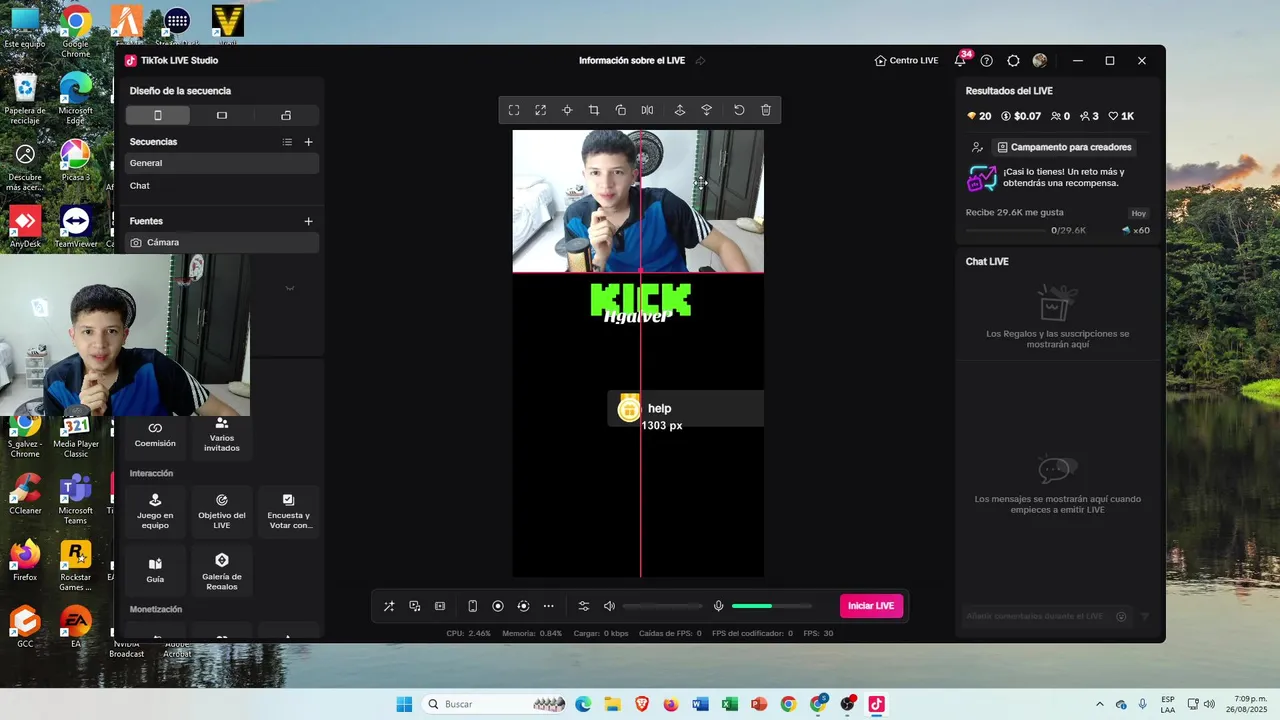
Task: Move the layer up with the raise icon
Action: click(680, 110)
